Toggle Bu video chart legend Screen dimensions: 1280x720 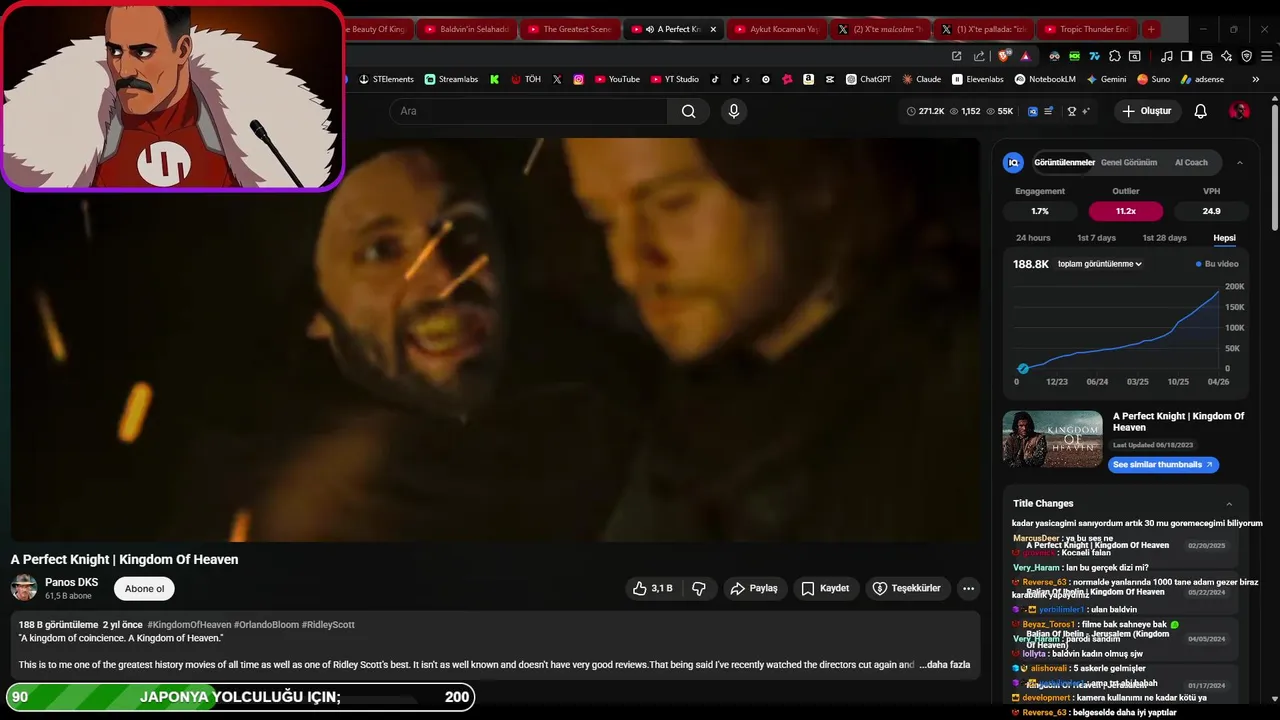pos(1217,264)
